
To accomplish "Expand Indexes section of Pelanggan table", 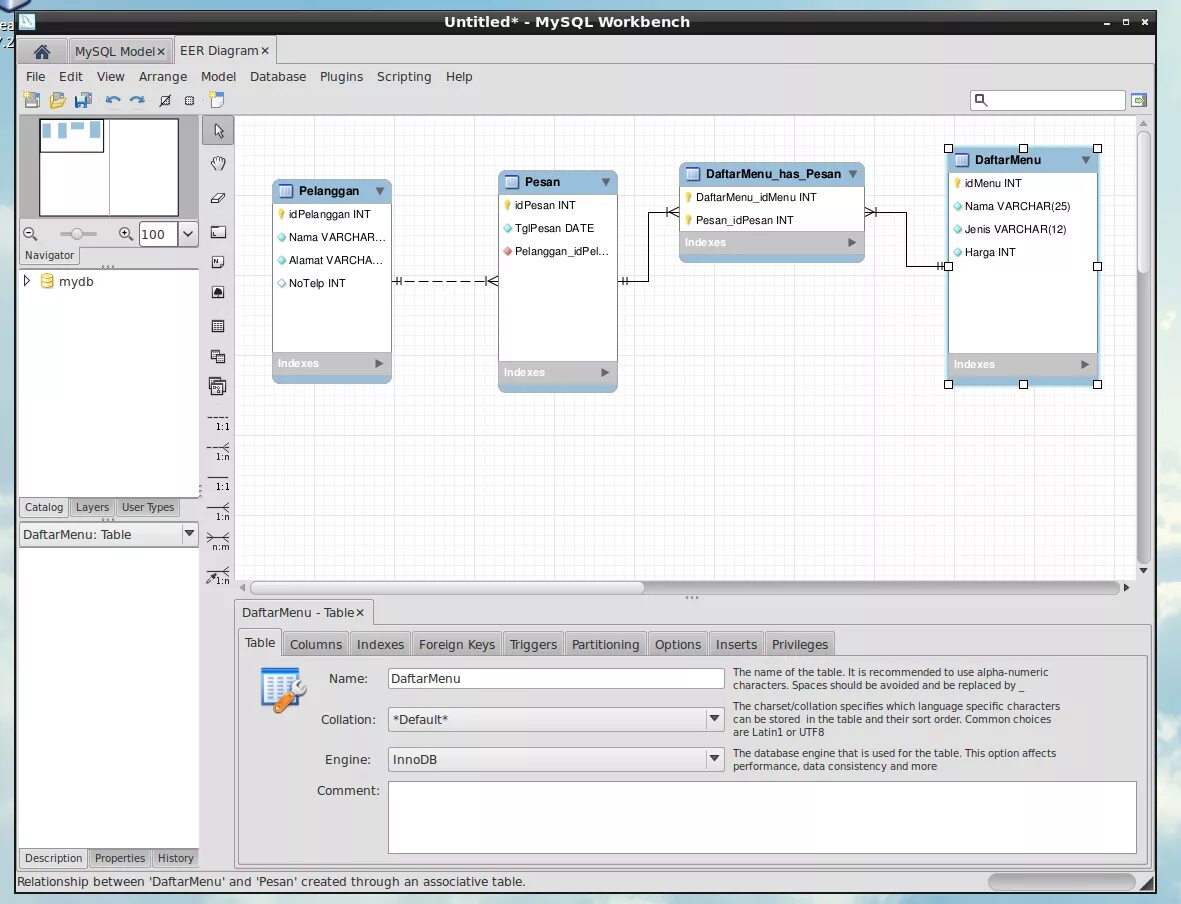I will pos(379,364).
